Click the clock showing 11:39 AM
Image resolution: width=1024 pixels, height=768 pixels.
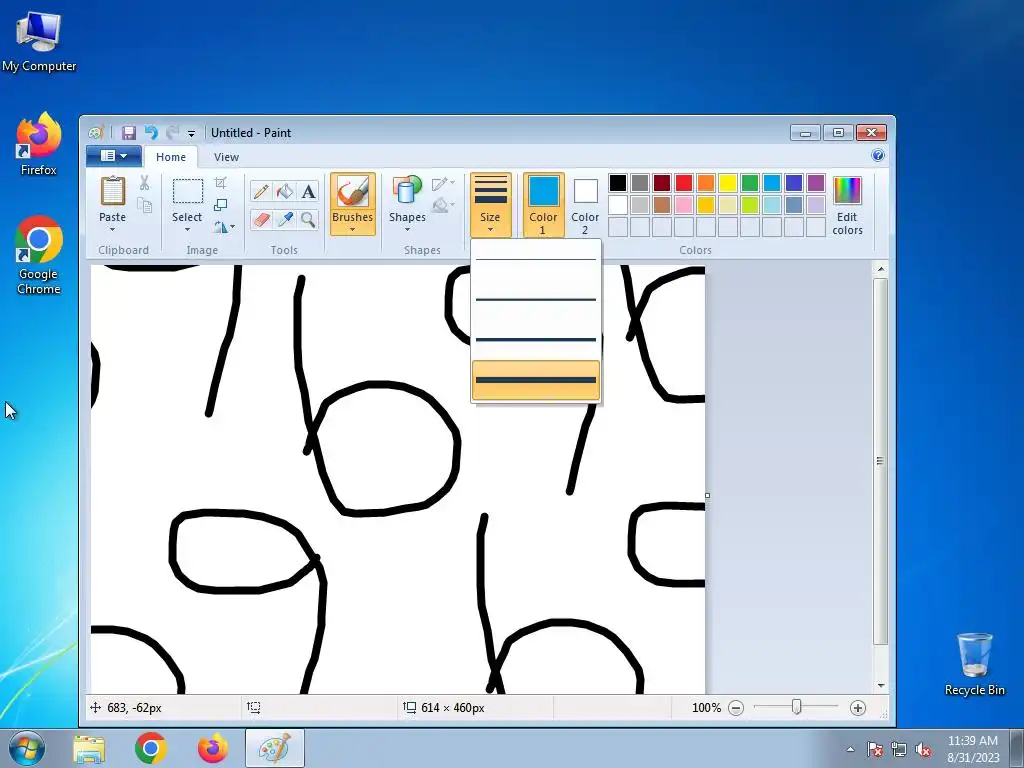point(972,741)
